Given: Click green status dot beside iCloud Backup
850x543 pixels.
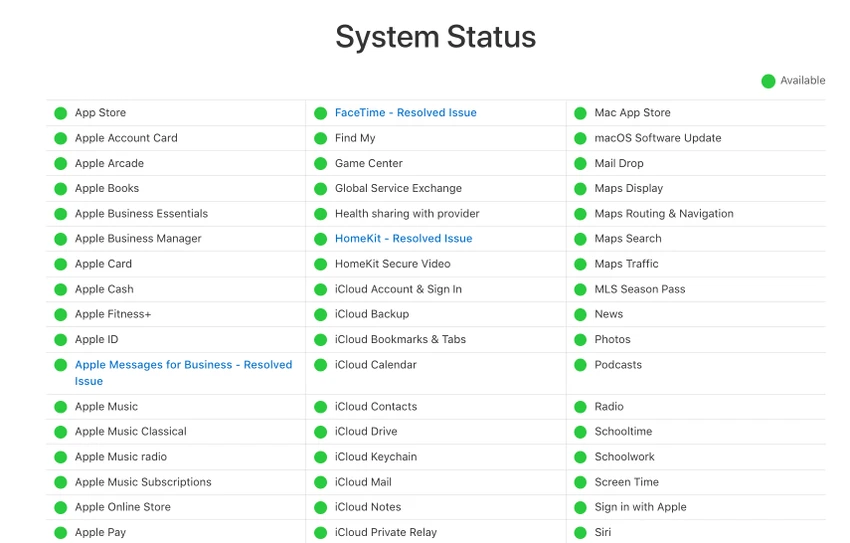Looking at the screenshot, I should coord(320,315).
